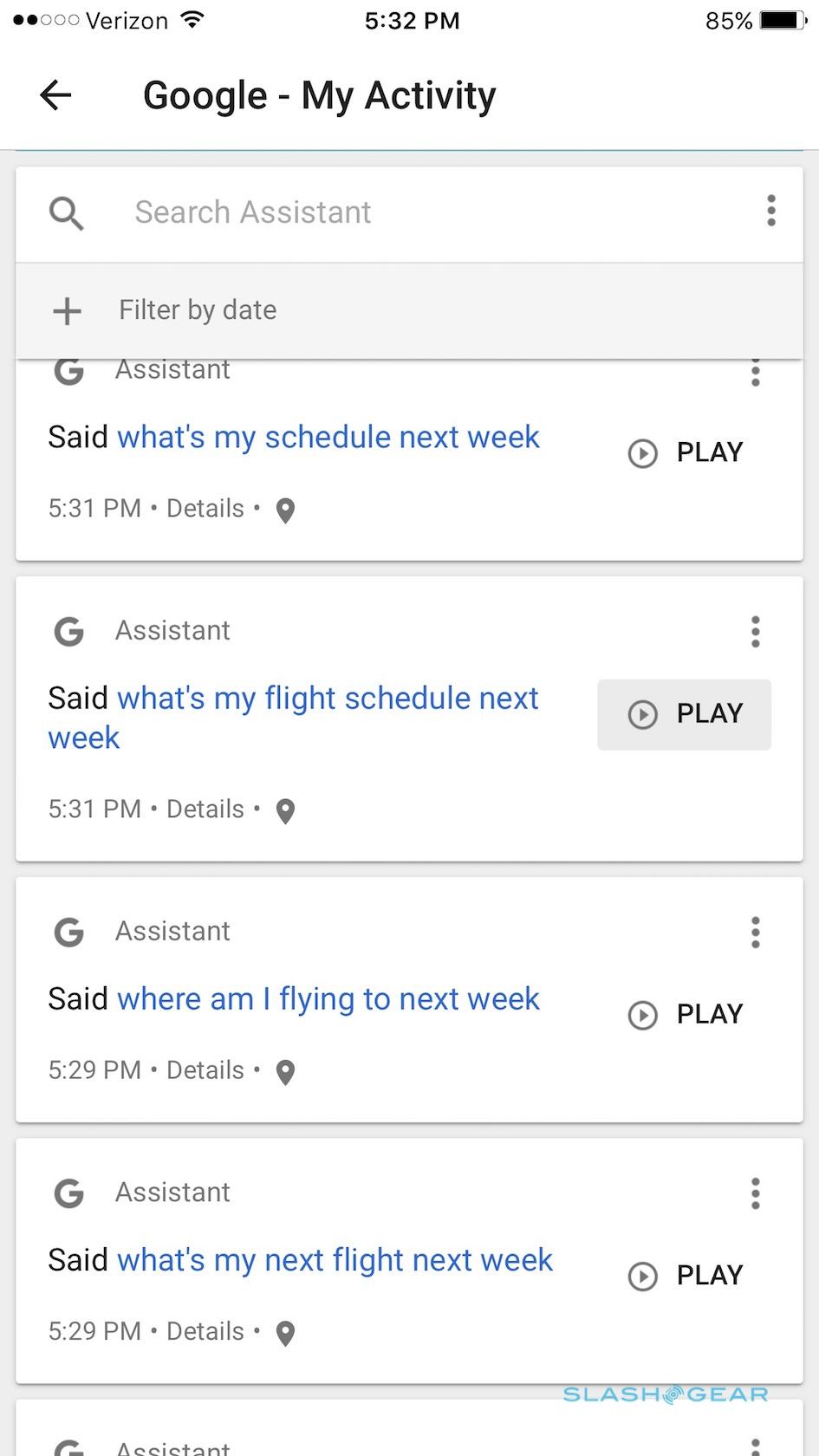Play "what's my next flight next week" recording
Viewport: 819px width, 1456px height.
[685, 1276]
